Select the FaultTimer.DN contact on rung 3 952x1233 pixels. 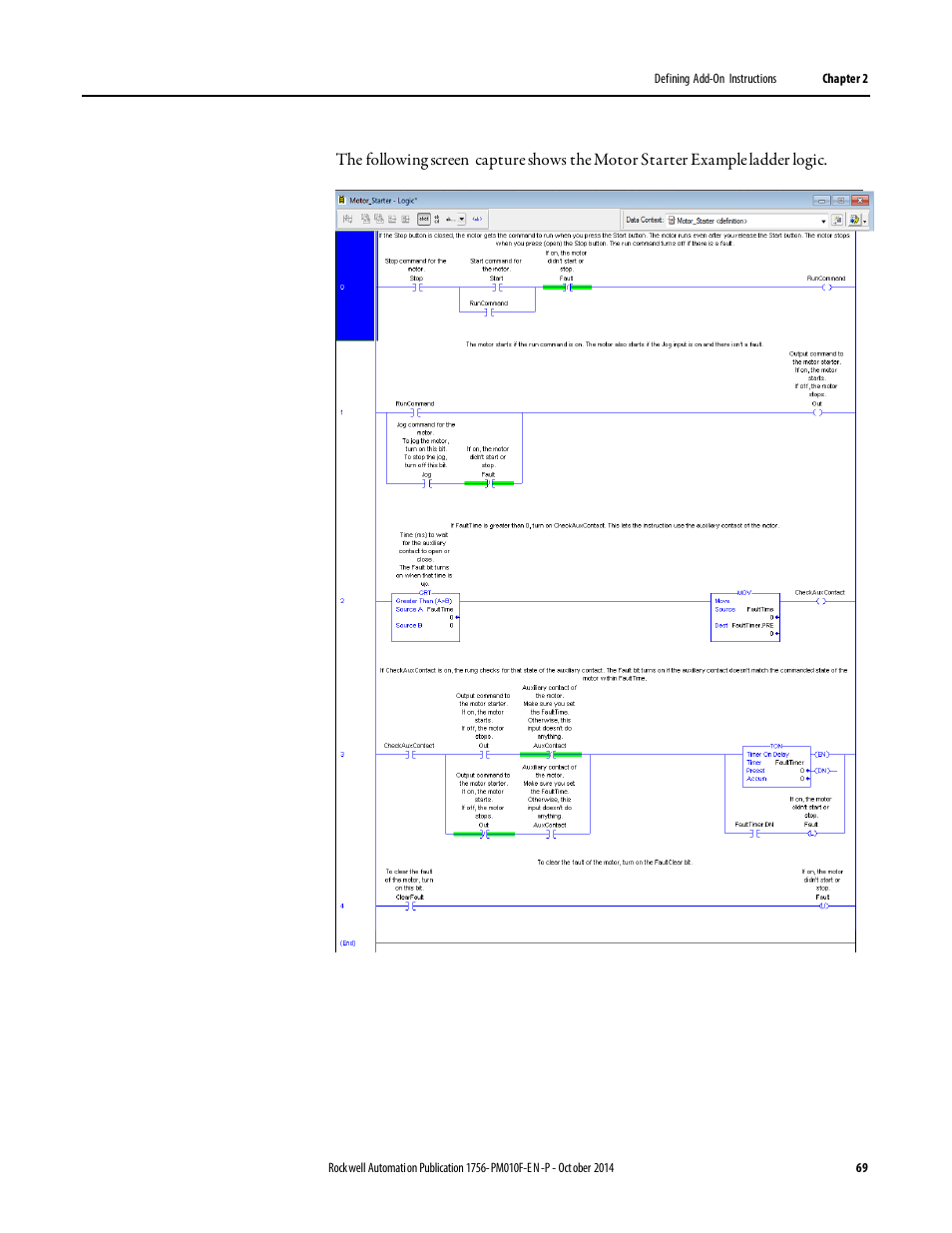(754, 833)
